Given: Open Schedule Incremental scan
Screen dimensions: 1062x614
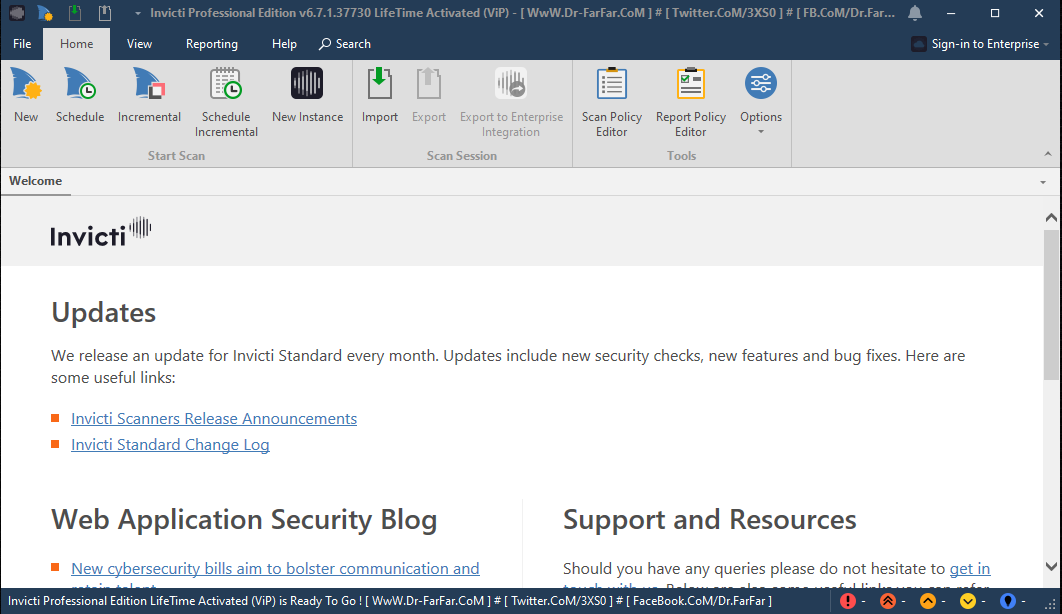Looking at the screenshot, I should point(226,102).
